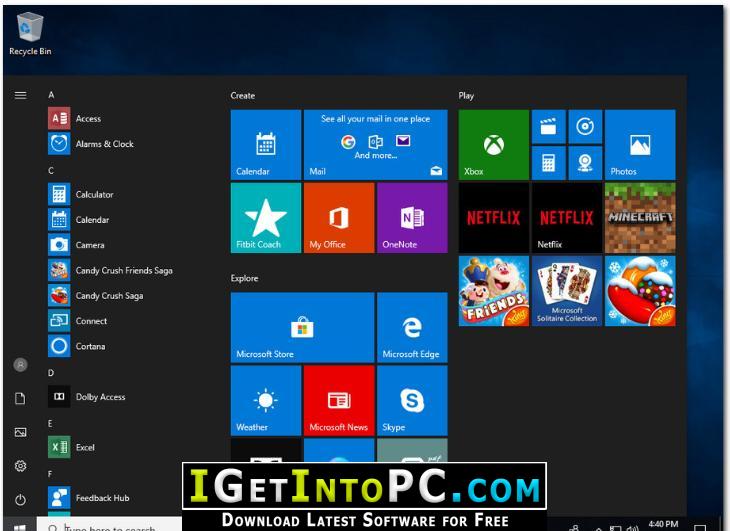Open the Calendar tile
This screenshot has height=531, width=730.
point(266,145)
